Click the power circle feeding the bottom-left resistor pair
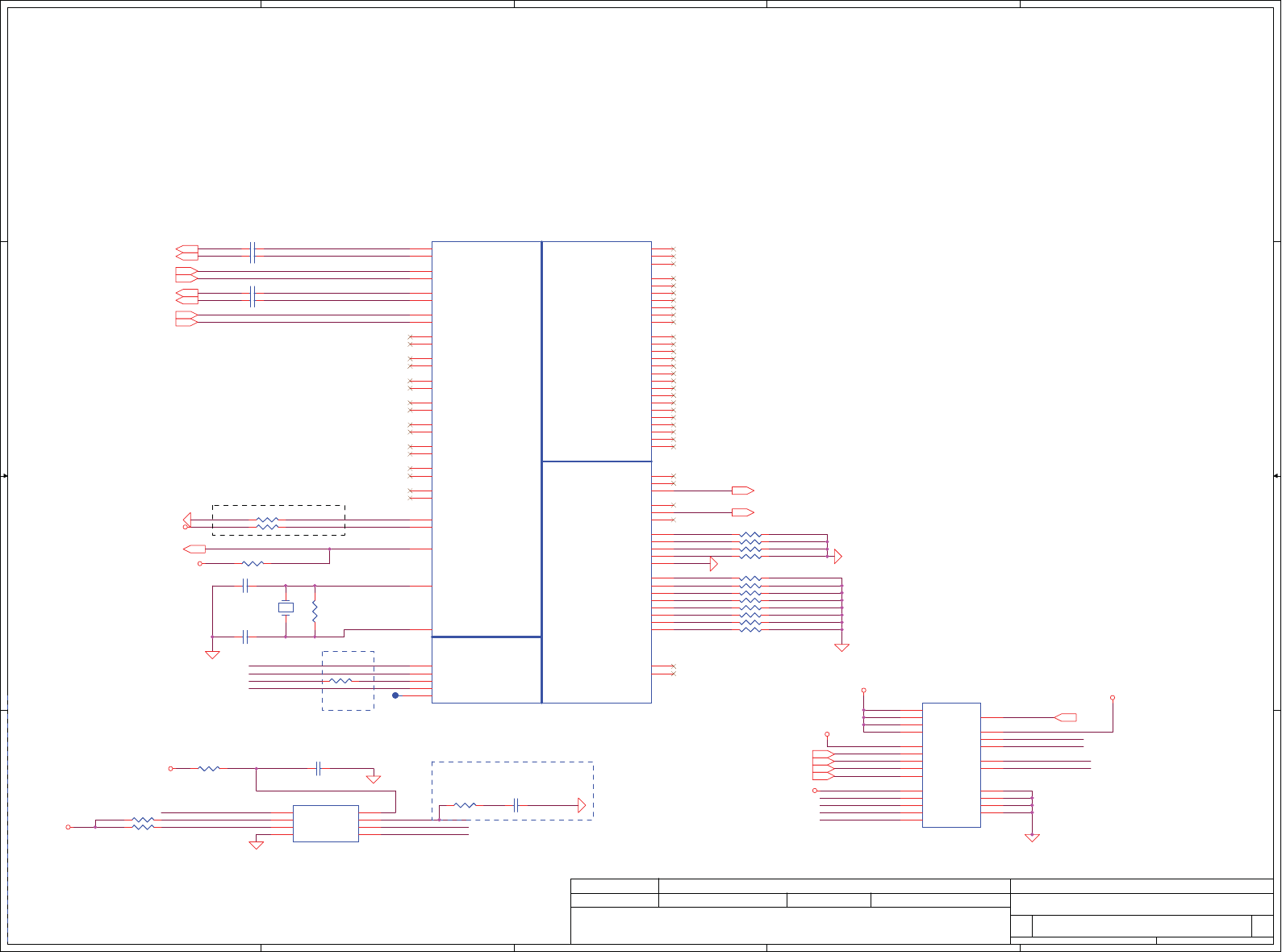The image size is (1282, 952). (68, 827)
